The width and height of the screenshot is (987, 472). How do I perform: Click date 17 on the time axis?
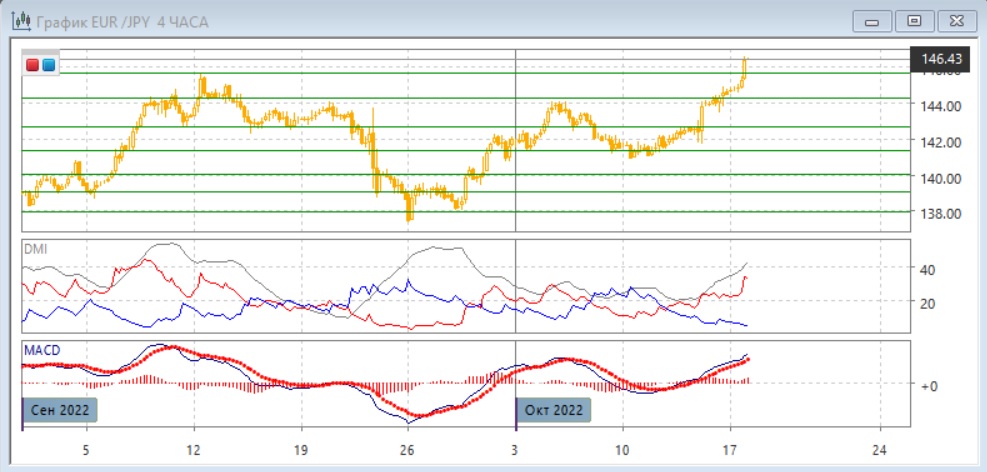pyautogui.click(x=730, y=448)
